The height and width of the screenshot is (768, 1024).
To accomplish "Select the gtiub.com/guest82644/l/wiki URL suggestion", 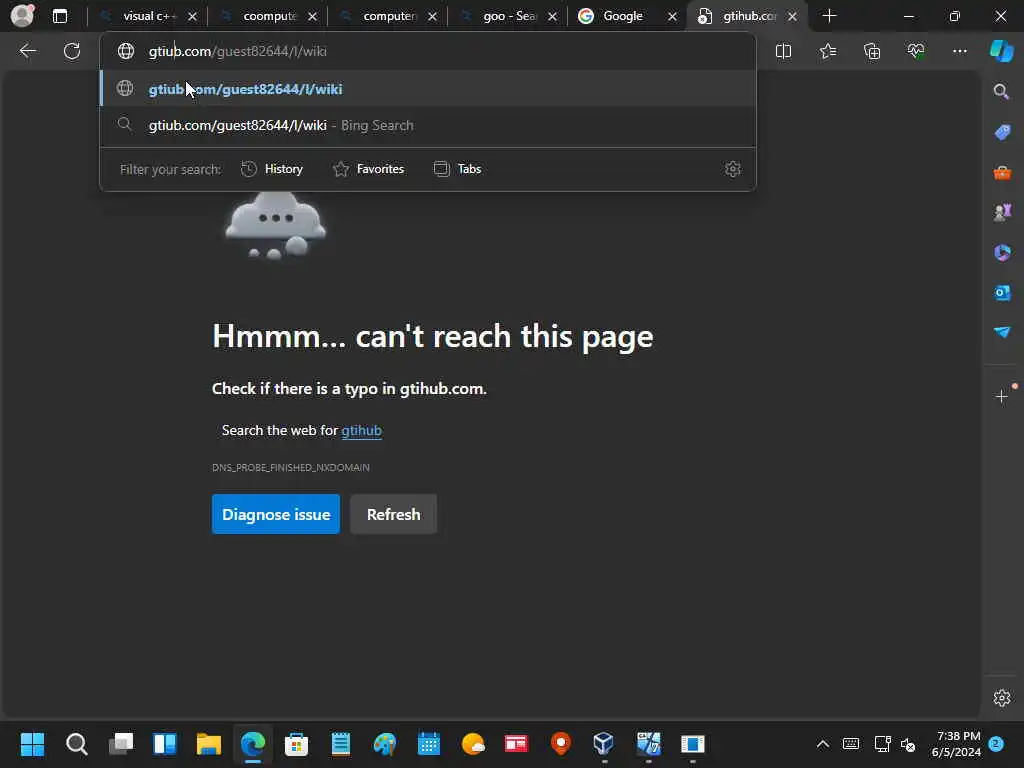I will click(428, 89).
